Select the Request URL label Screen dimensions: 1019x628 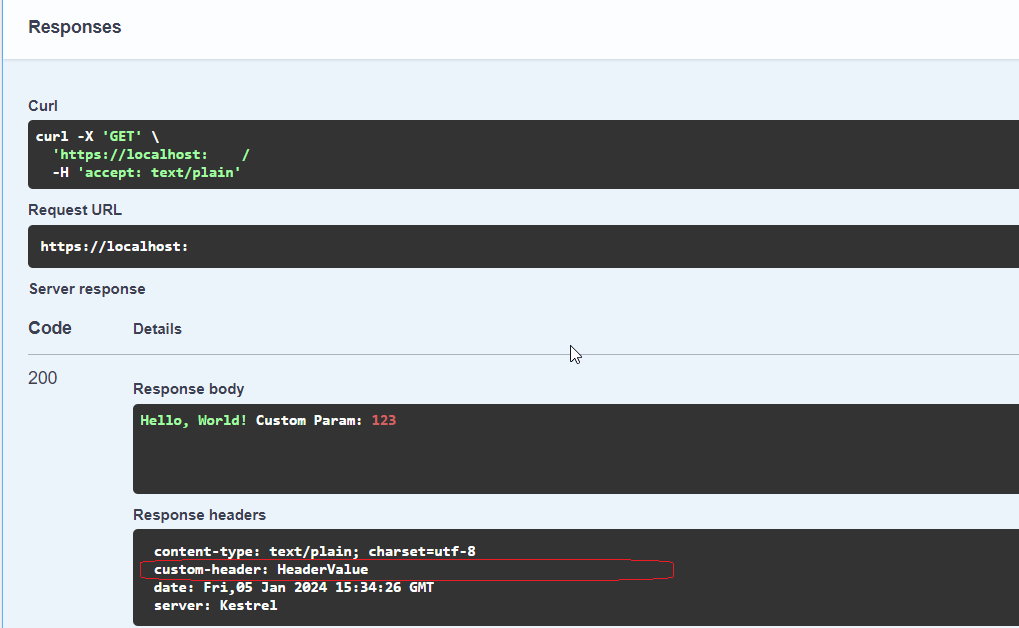(75, 210)
